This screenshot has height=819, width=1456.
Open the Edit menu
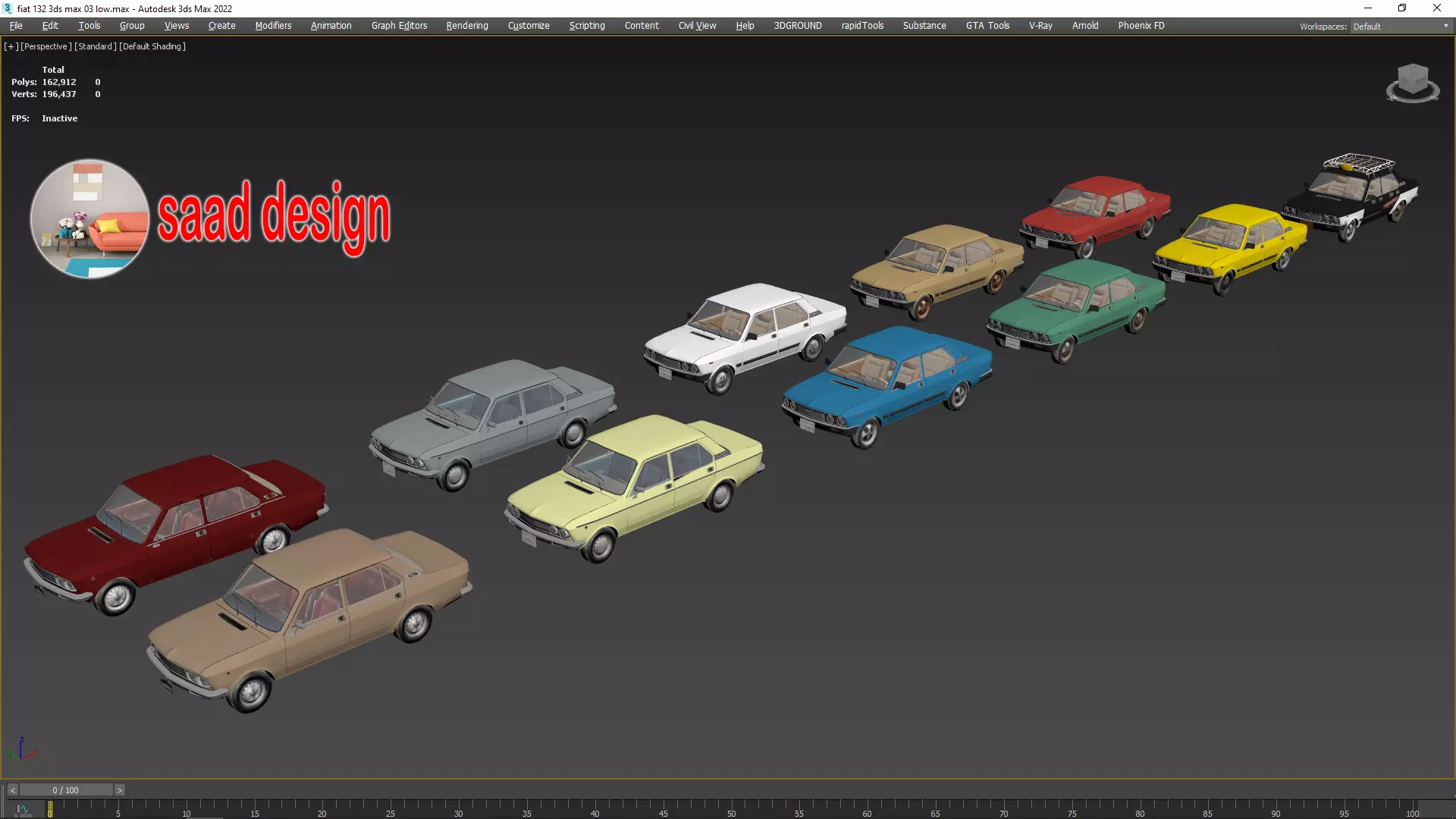(50, 25)
